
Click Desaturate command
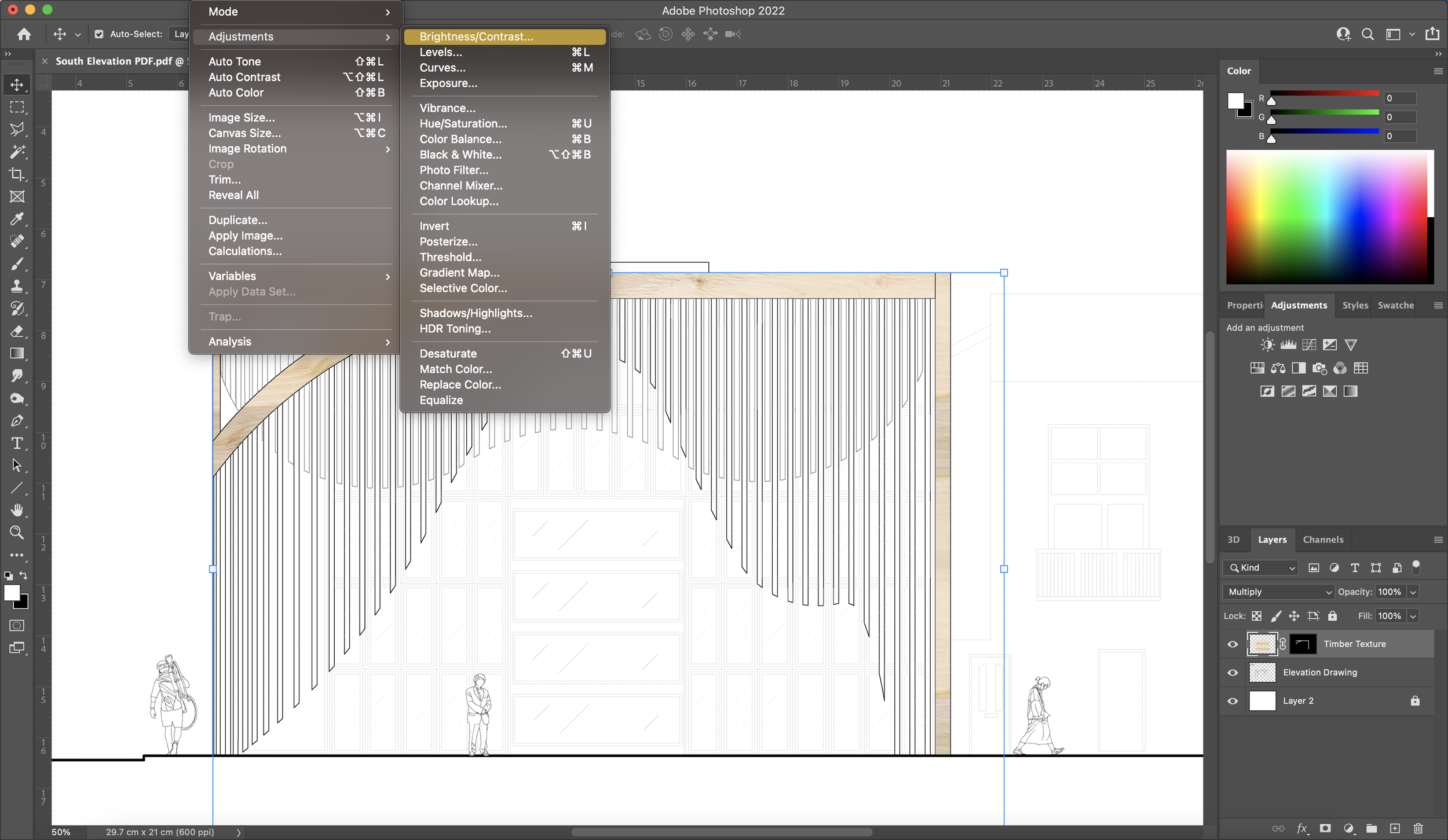point(505,354)
